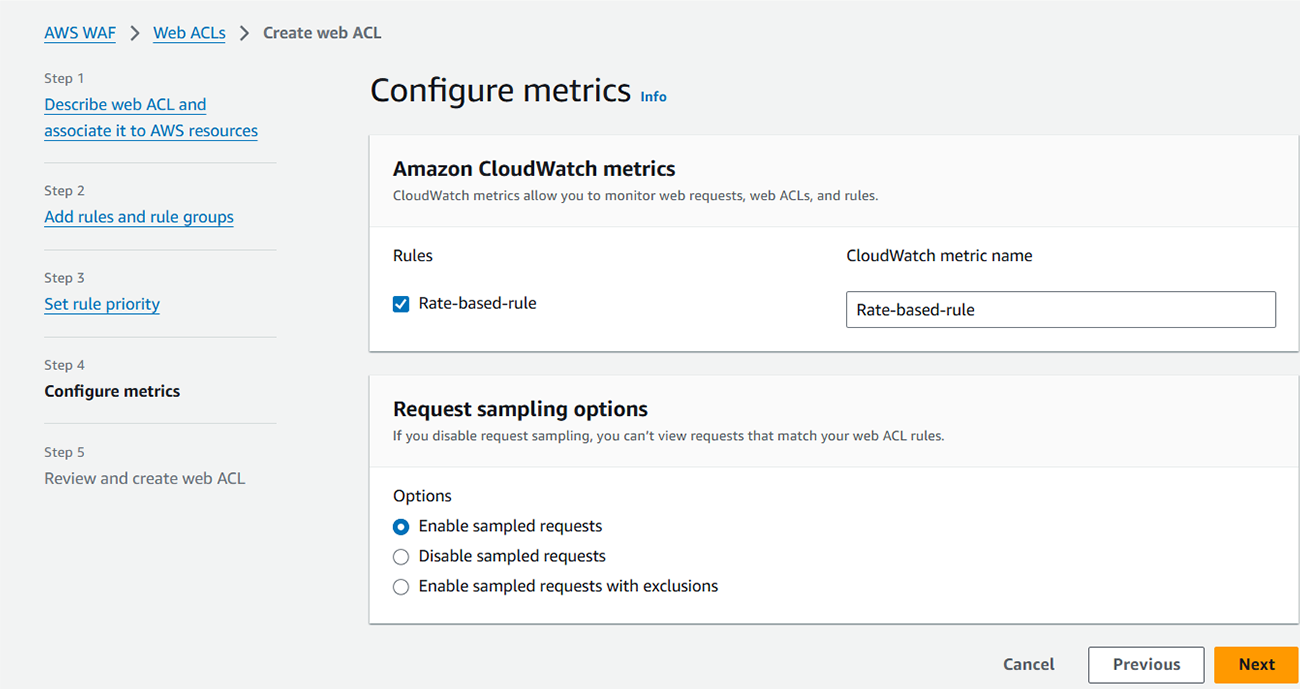Click the Previous button
Image resolution: width=1300 pixels, height=690 pixels.
[1146, 664]
